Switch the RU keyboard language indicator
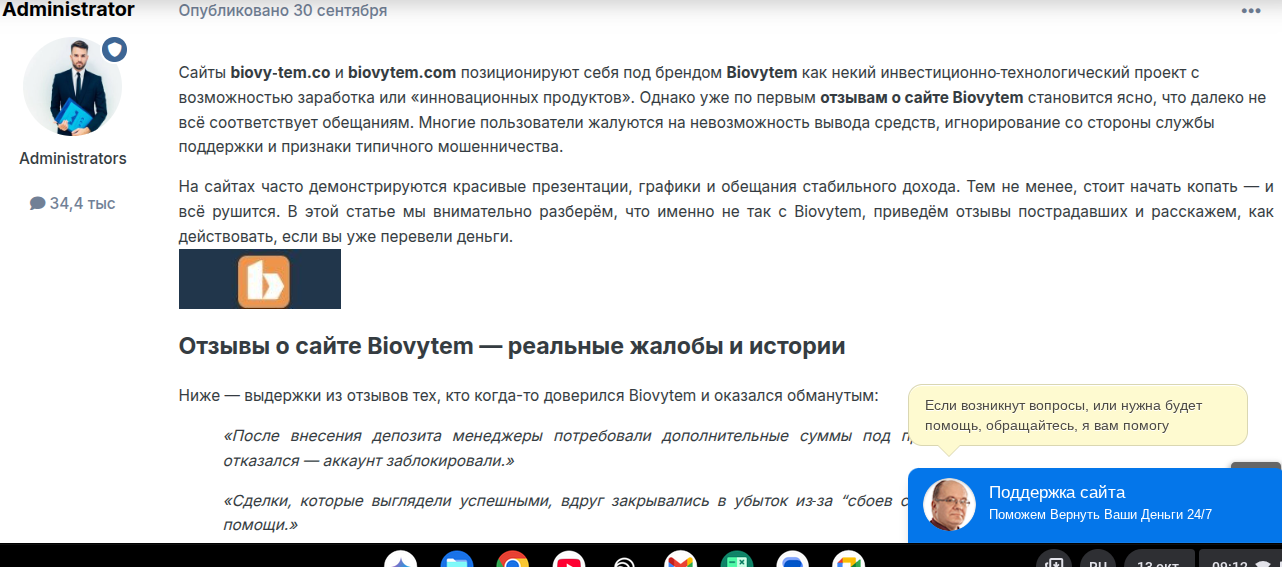This screenshot has width=1282, height=567. 1098,561
